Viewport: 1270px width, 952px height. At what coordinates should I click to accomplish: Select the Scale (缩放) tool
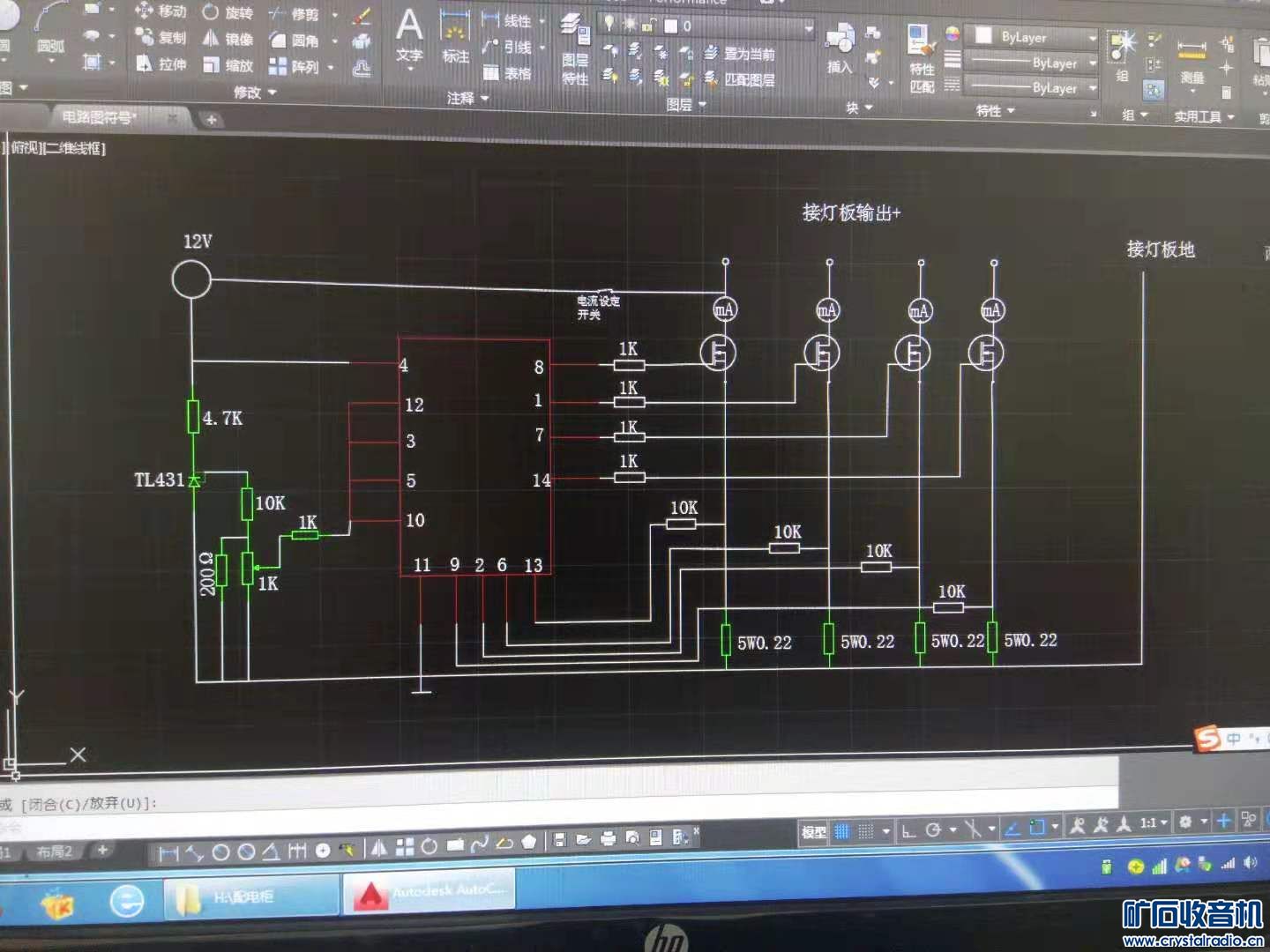pos(228,65)
